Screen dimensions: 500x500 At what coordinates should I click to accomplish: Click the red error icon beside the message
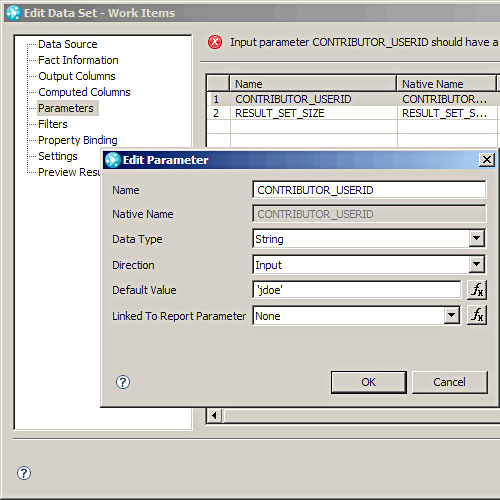click(215, 42)
